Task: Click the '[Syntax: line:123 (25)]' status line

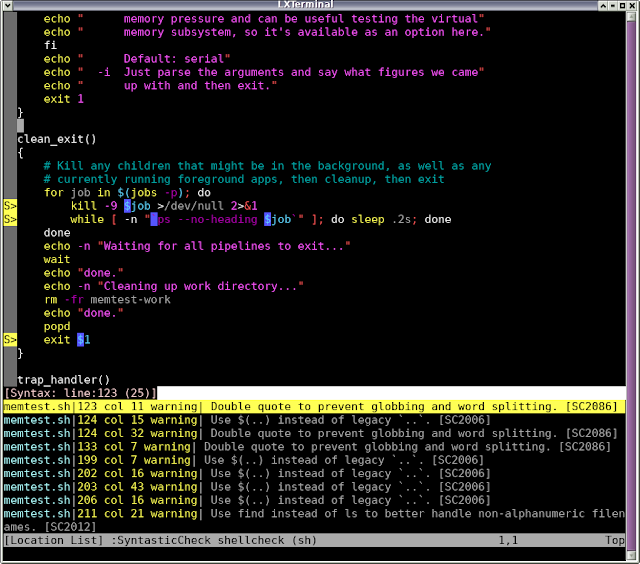Action: tap(80, 393)
